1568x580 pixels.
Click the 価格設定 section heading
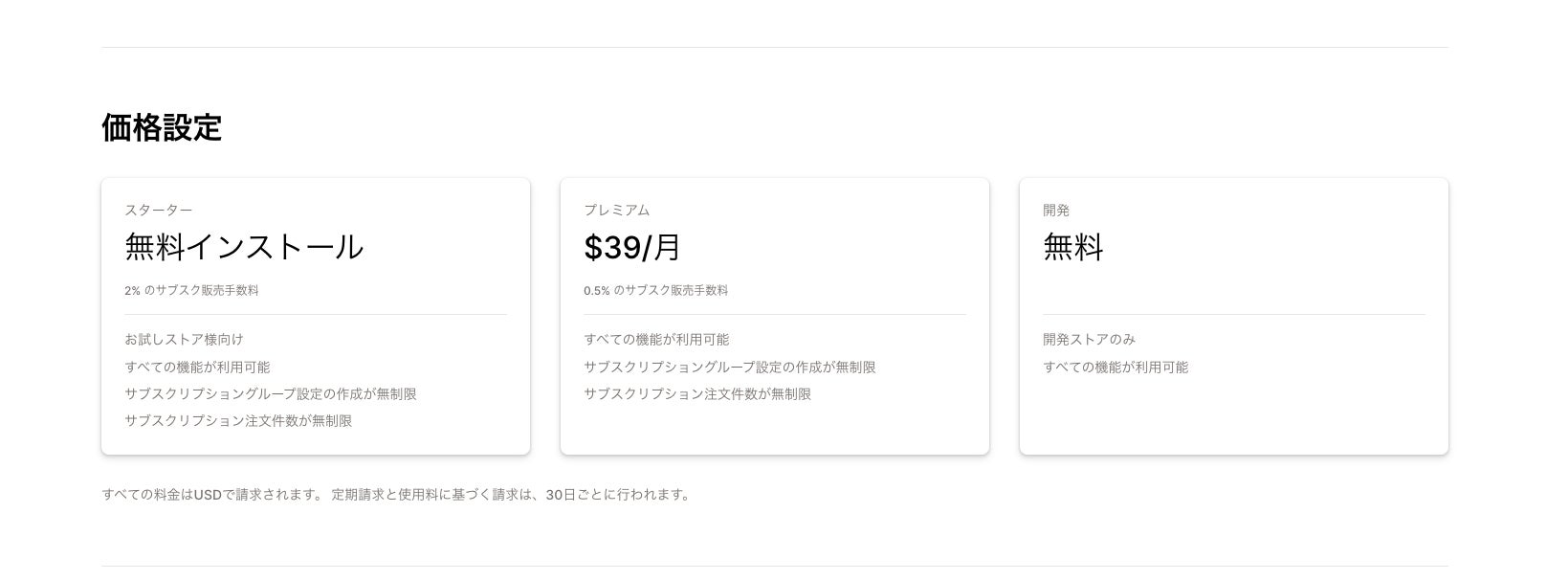pos(162,127)
